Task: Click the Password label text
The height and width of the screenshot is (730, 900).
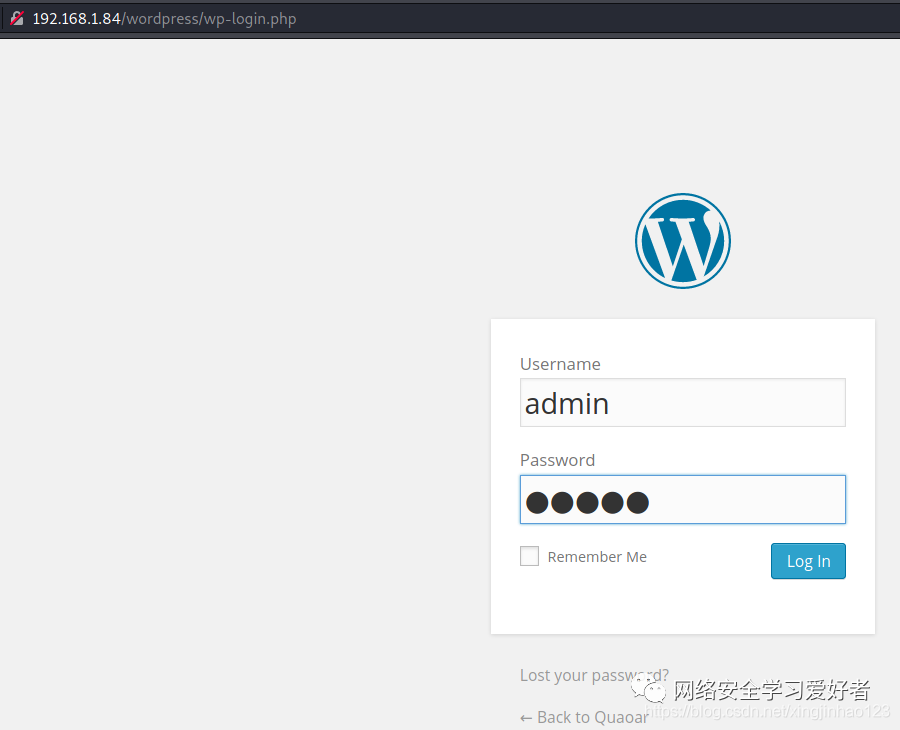Action: [557, 460]
